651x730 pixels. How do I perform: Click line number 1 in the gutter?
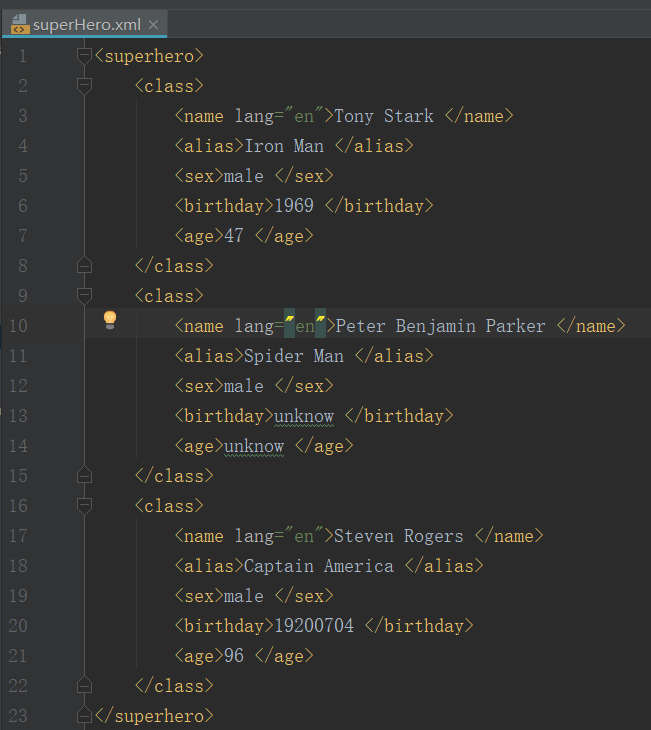point(22,56)
